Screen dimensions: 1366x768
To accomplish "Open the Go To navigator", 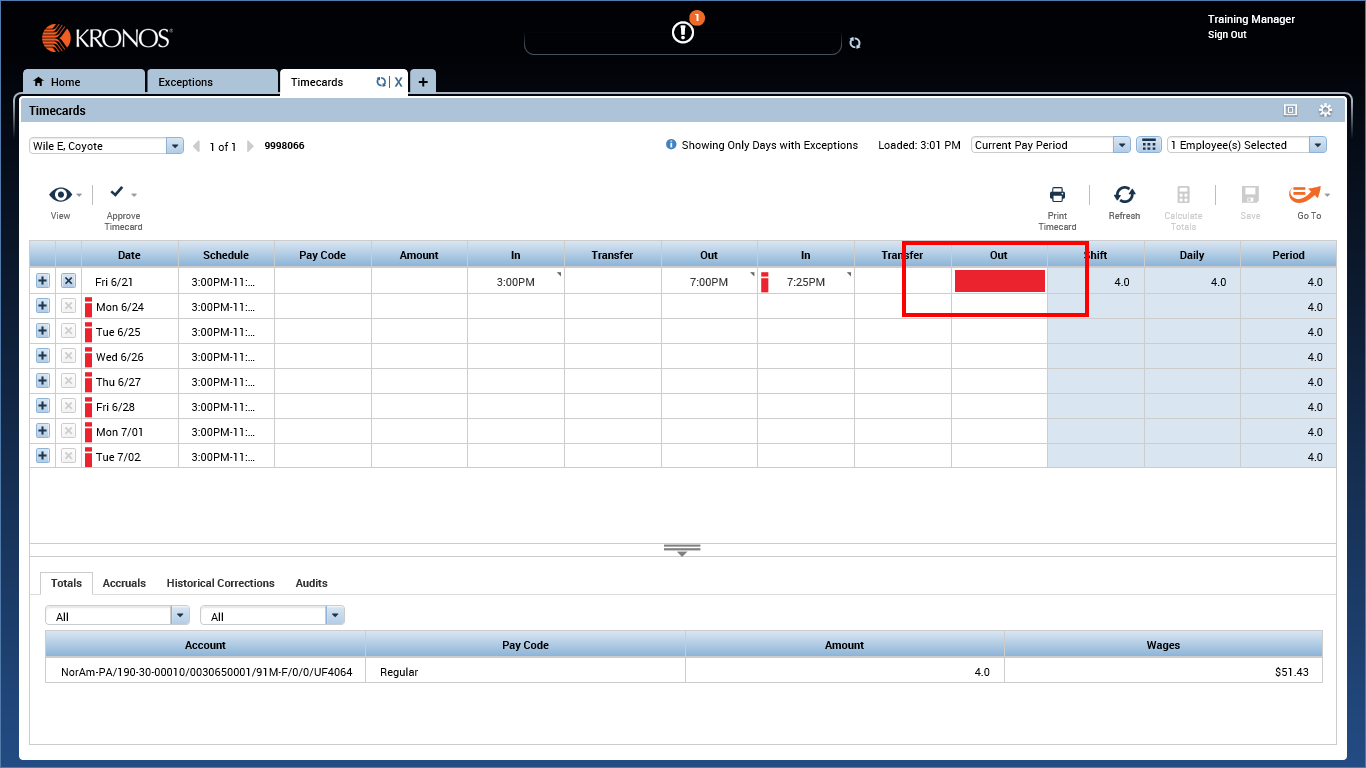I will [1305, 196].
